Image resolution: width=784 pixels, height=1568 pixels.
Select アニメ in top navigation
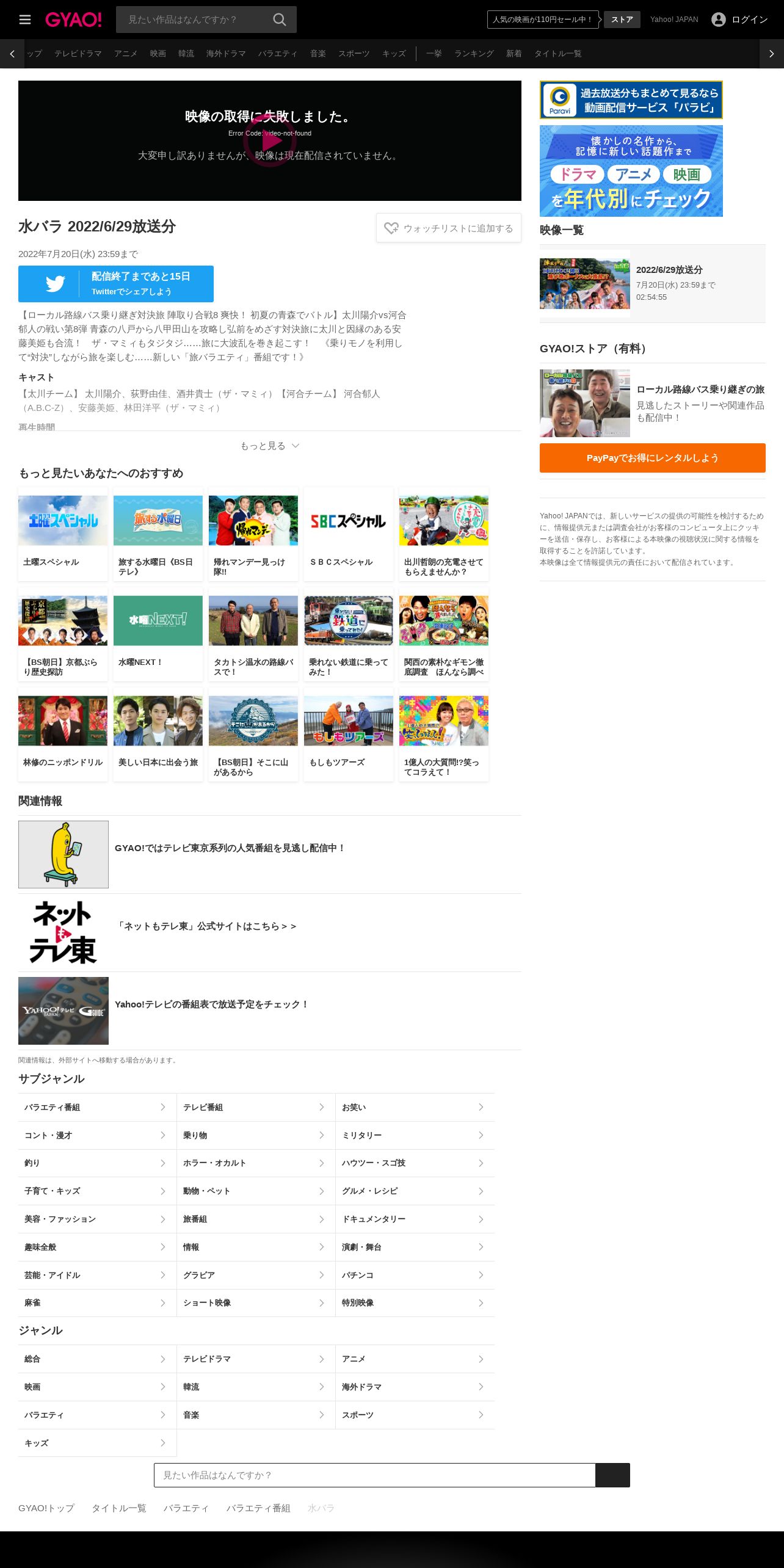tap(126, 54)
